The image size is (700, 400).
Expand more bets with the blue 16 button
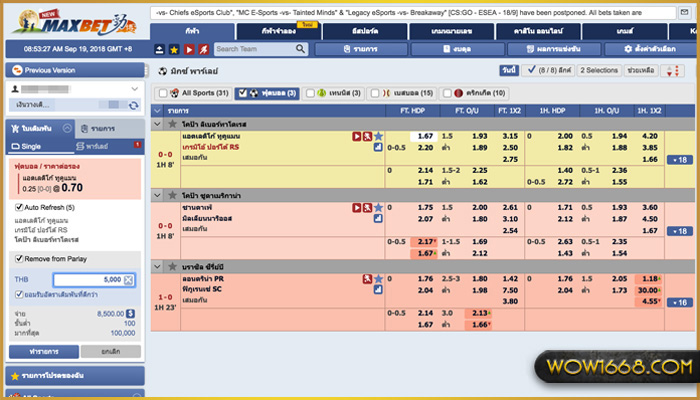pos(681,302)
